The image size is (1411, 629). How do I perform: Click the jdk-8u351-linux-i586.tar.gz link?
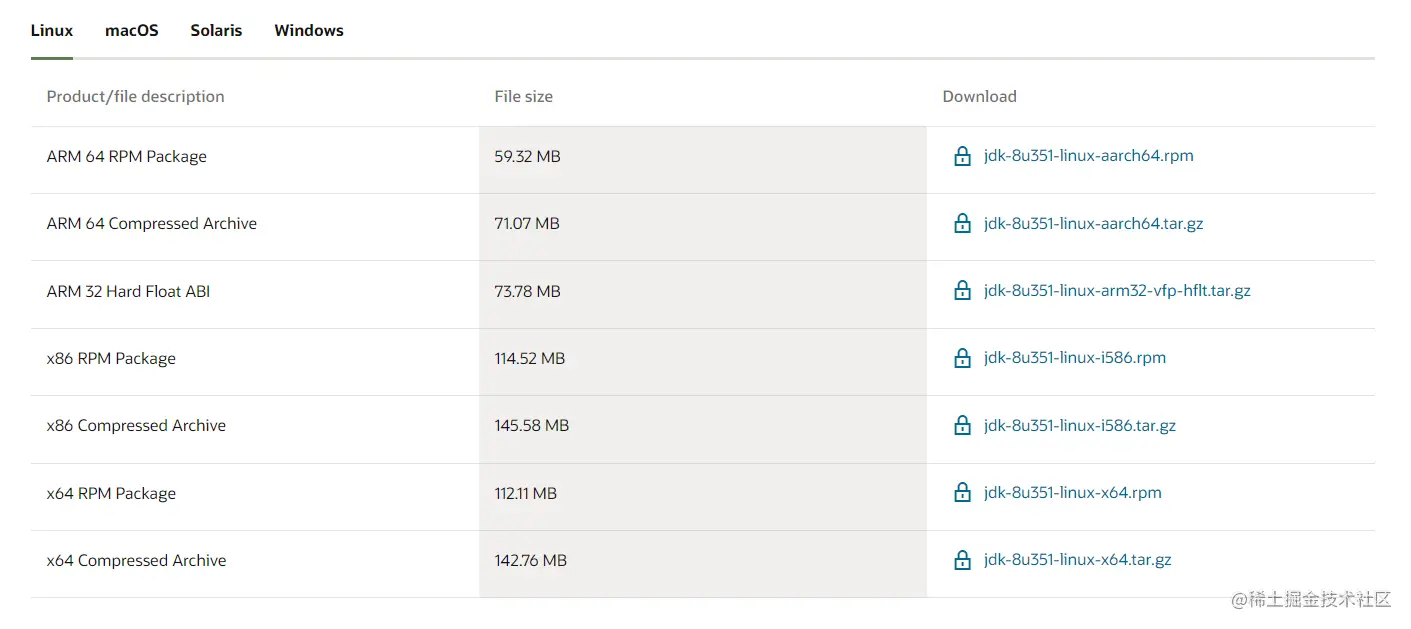(x=1079, y=425)
